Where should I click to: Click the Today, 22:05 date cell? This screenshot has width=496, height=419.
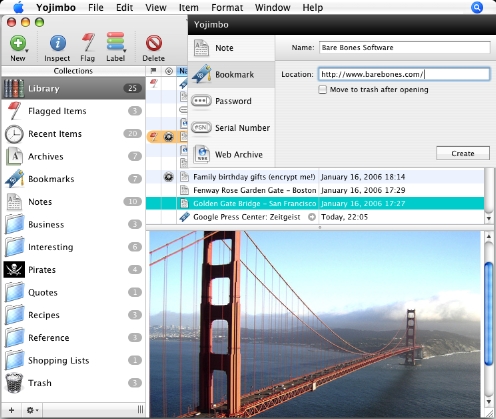tap(344, 217)
